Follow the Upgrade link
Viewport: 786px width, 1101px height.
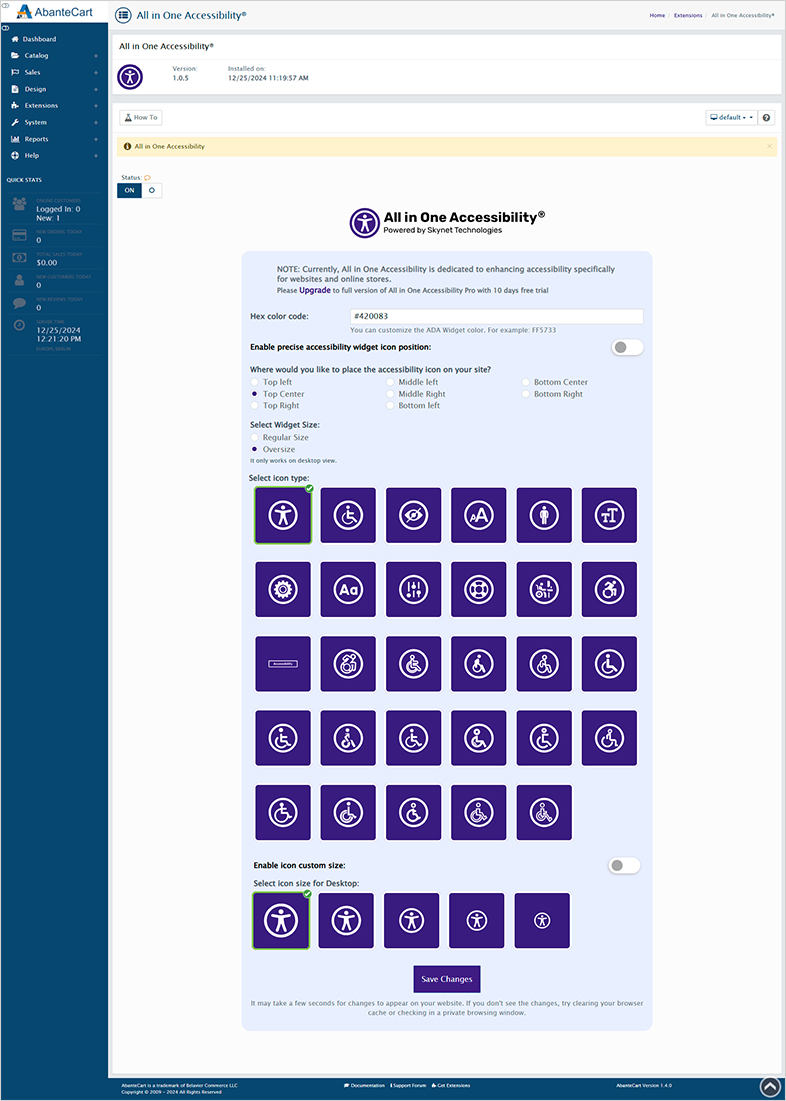pyautogui.click(x=315, y=290)
